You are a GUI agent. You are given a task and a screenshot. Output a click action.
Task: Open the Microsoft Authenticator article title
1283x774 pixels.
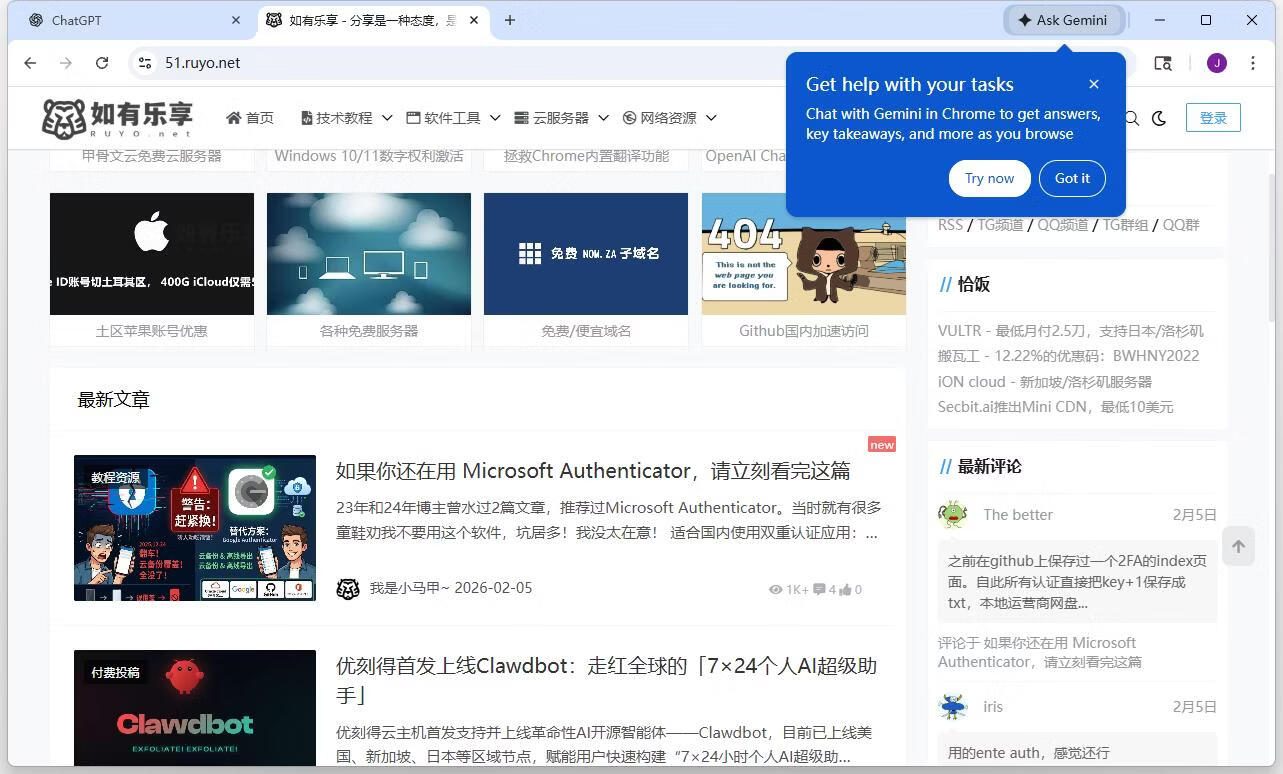(592, 471)
